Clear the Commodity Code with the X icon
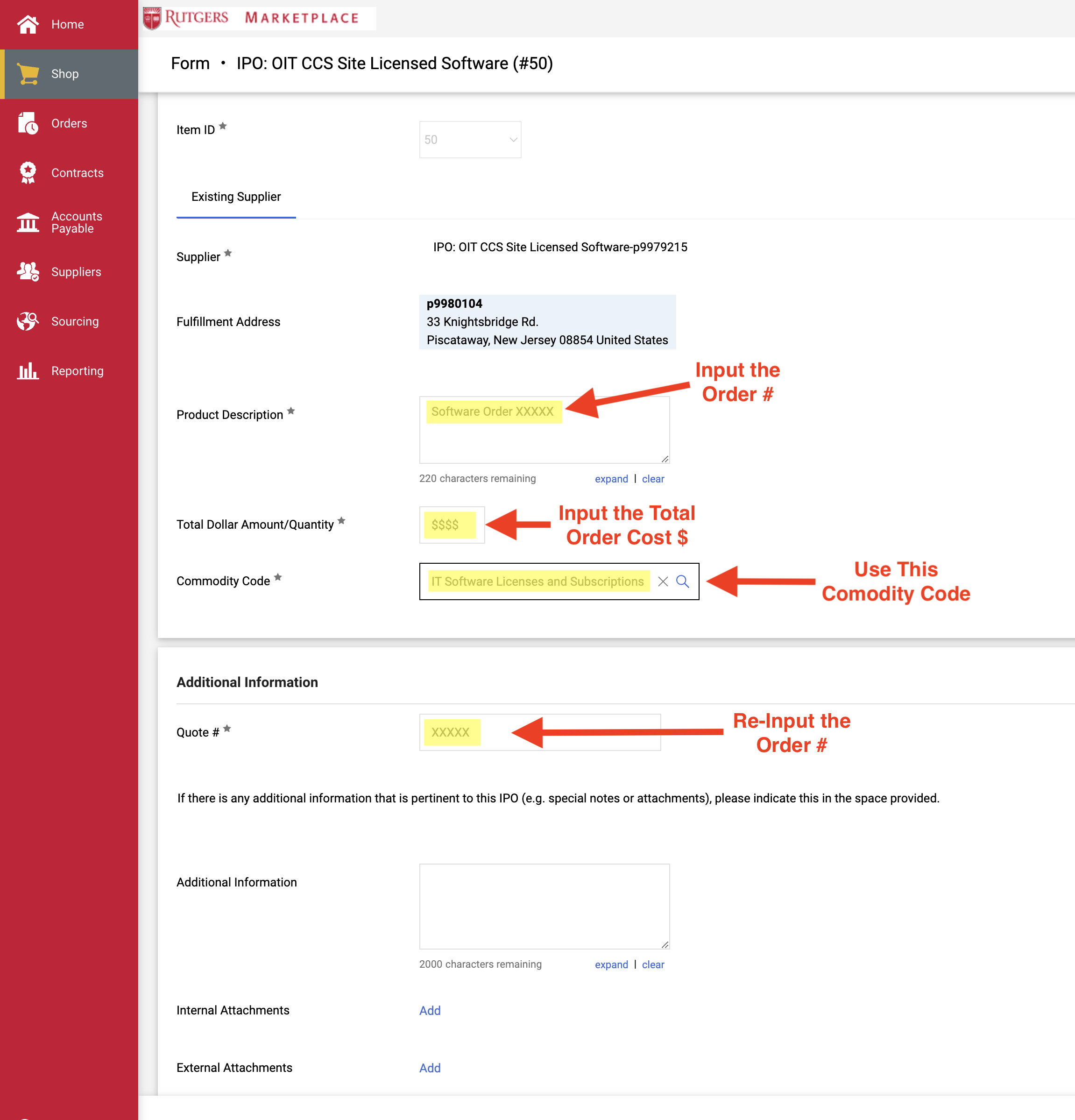The height and width of the screenshot is (1120, 1075). coord(663,581)
